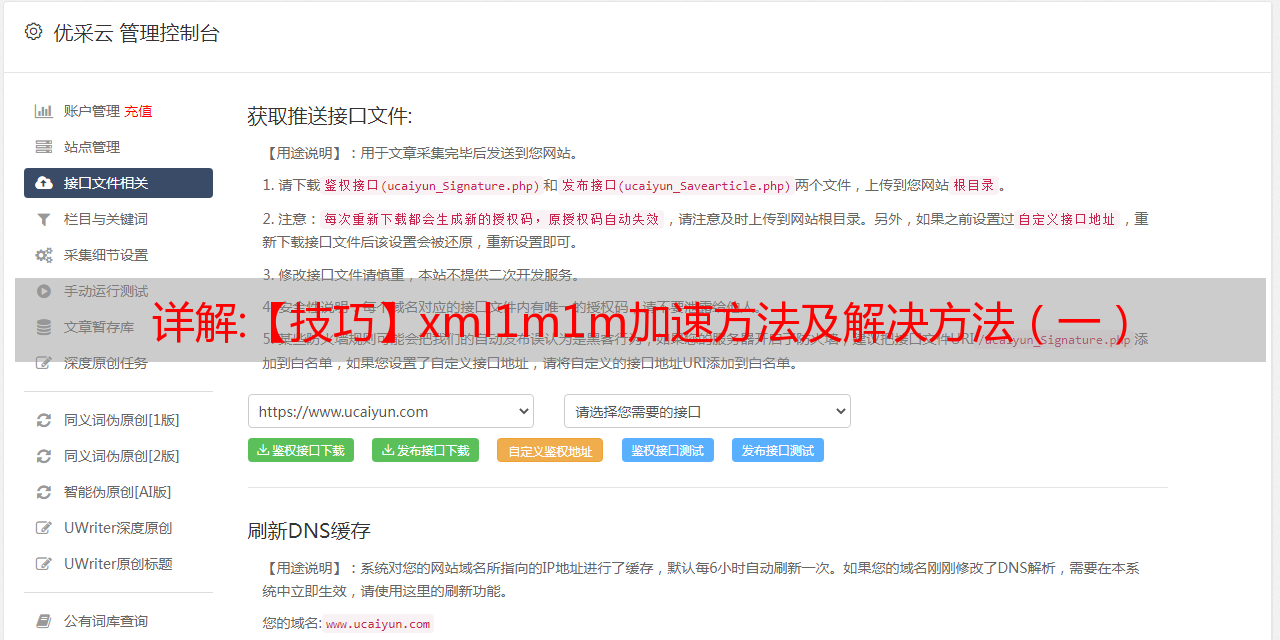The image size is (1280, 640).
Task: Click the cloud upload icon for 接口文件相关
Action: [44, 183]
